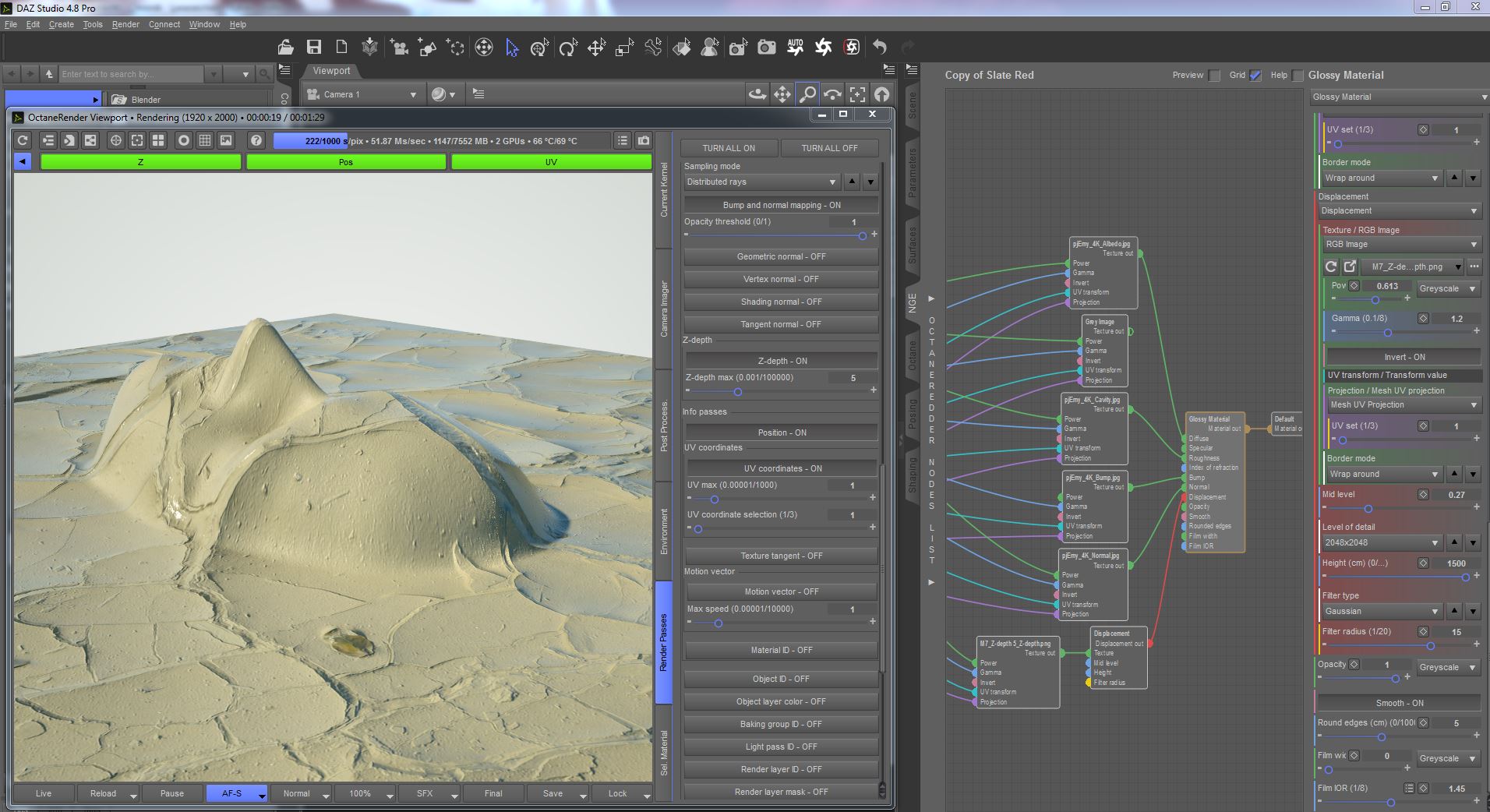1490x812 pixels.
Task: Click the reload texture icon for M7_Z-depth image
Action: pos(1331,267)
